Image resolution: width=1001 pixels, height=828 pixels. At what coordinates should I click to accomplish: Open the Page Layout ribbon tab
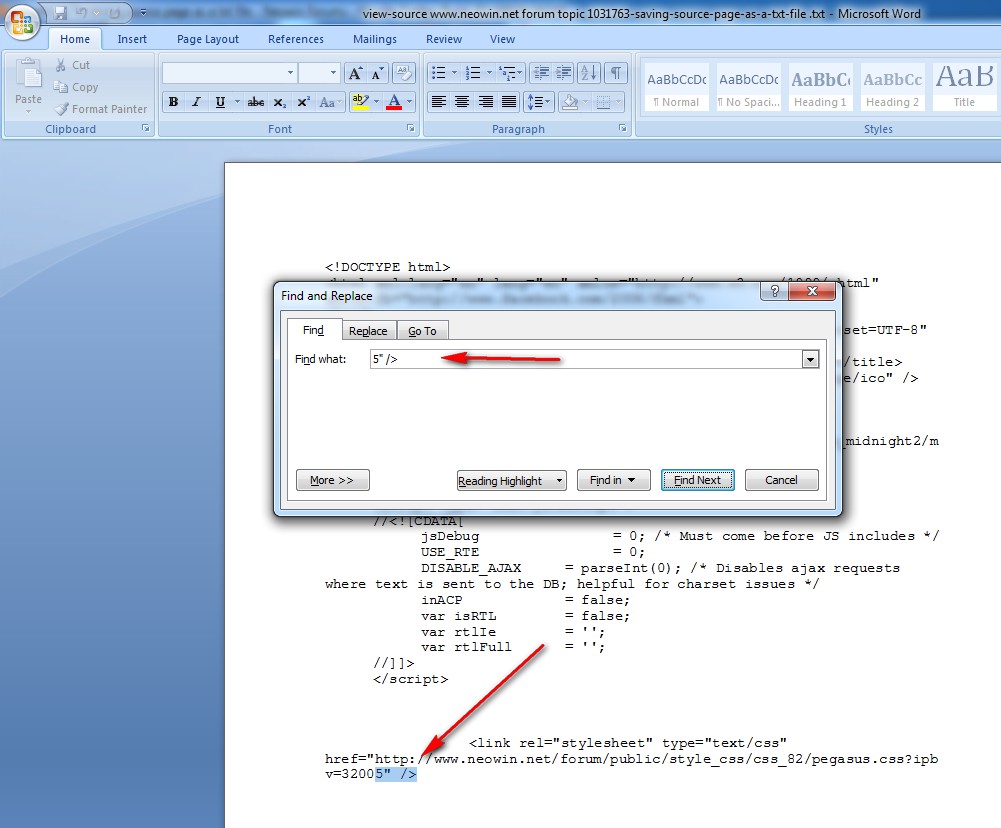coord(208,39)
